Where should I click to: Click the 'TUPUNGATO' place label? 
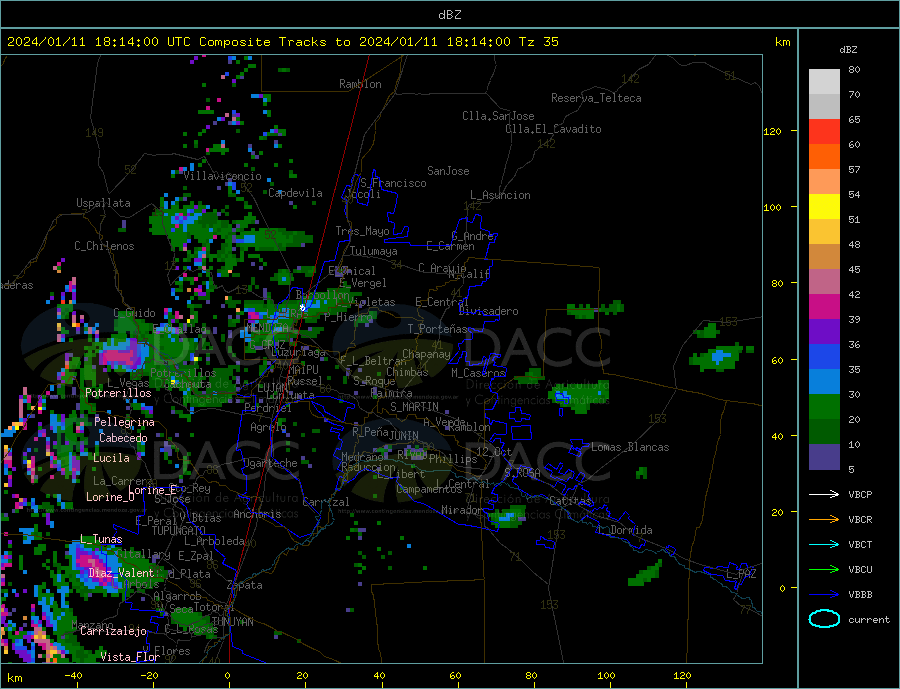[179, 531]
